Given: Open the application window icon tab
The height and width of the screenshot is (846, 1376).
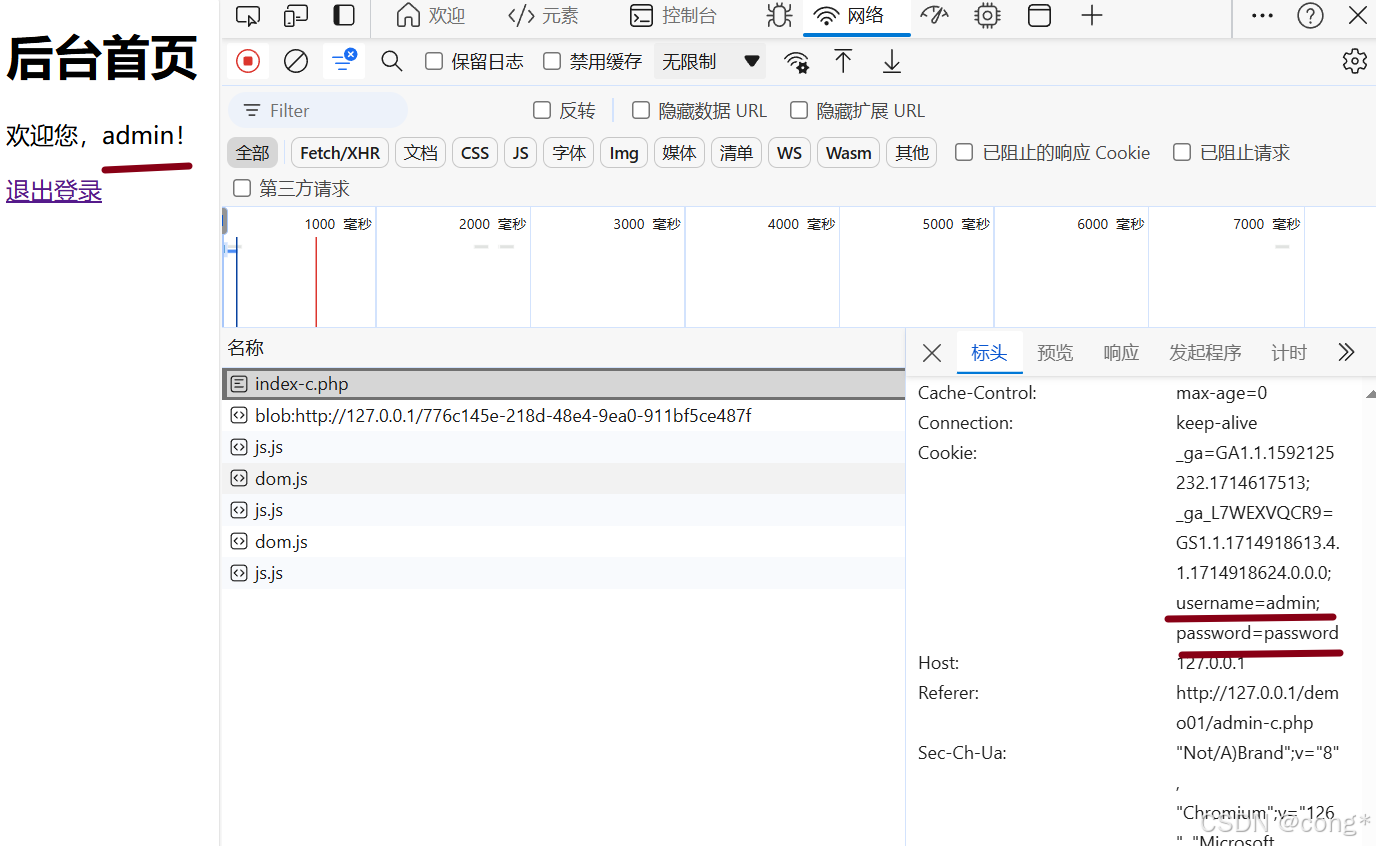Looking at the screenshot, I should tap(1040, 16).
